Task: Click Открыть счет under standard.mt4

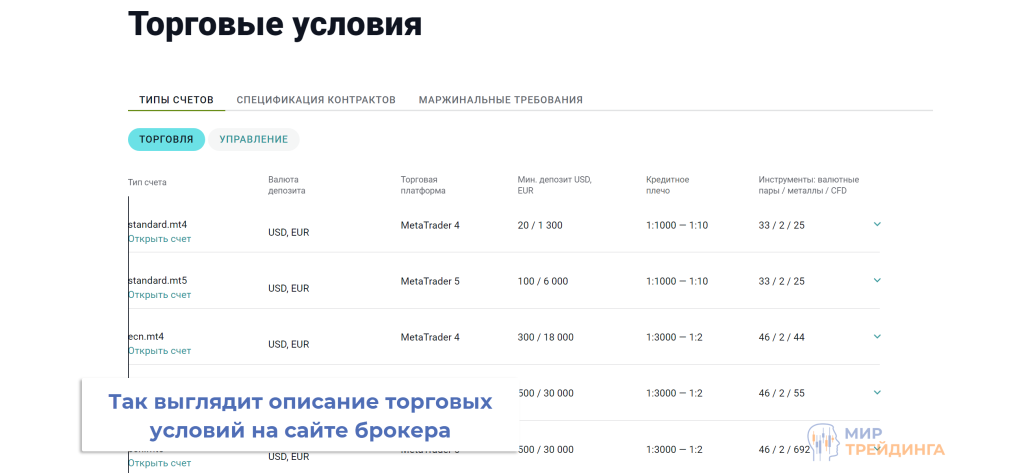Action: [x=159, y=239]
